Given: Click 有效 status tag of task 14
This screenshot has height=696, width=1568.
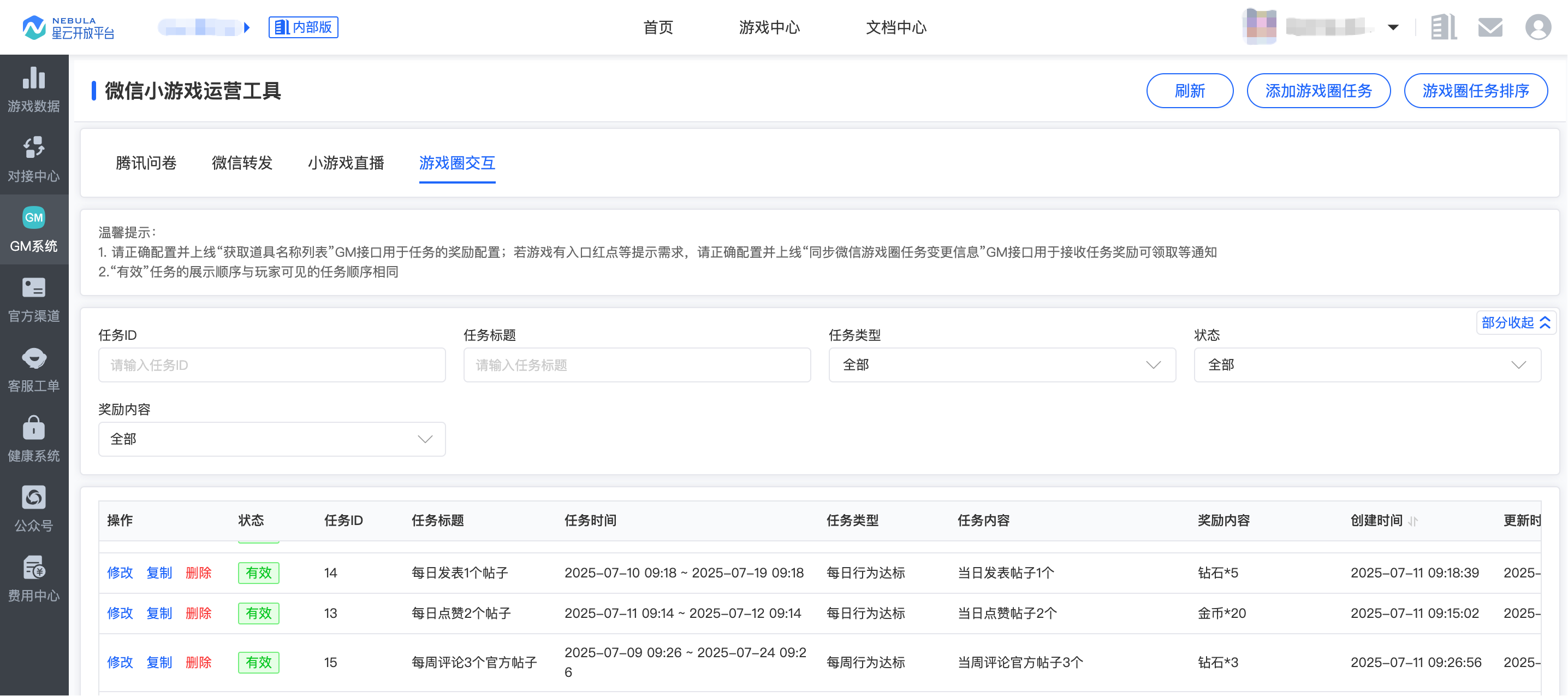Looking at the screenshot, I should coord(259,573).
